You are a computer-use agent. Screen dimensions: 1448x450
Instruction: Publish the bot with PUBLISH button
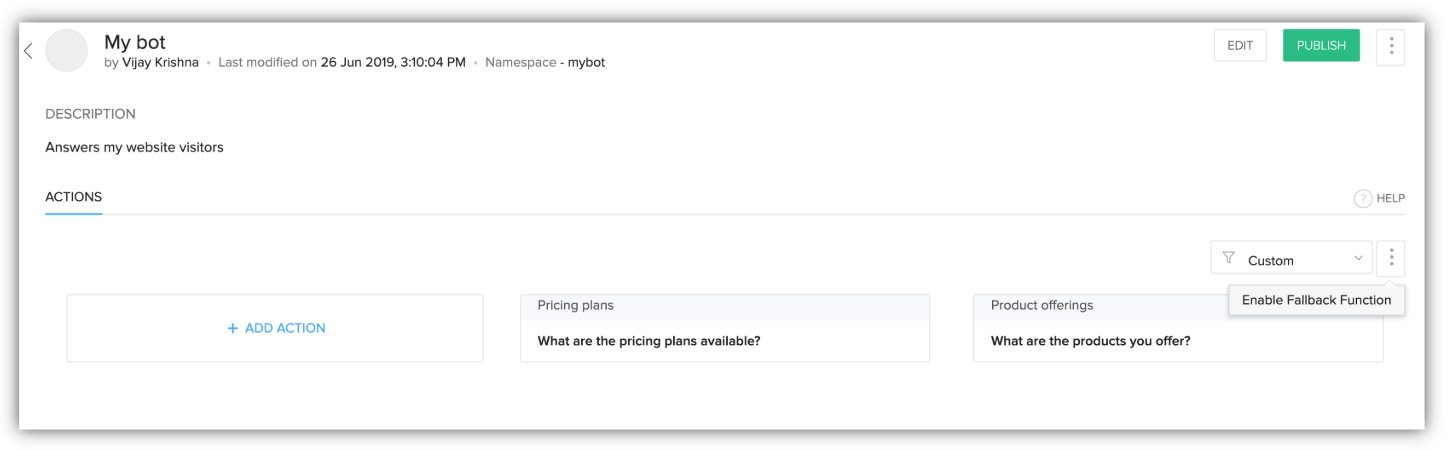[1321, 46]
